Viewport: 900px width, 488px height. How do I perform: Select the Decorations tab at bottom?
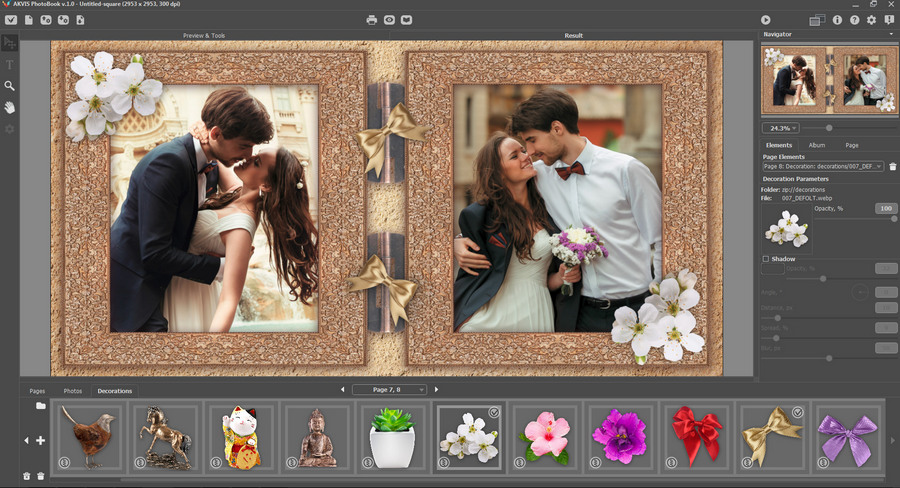(x=115, y=391)
